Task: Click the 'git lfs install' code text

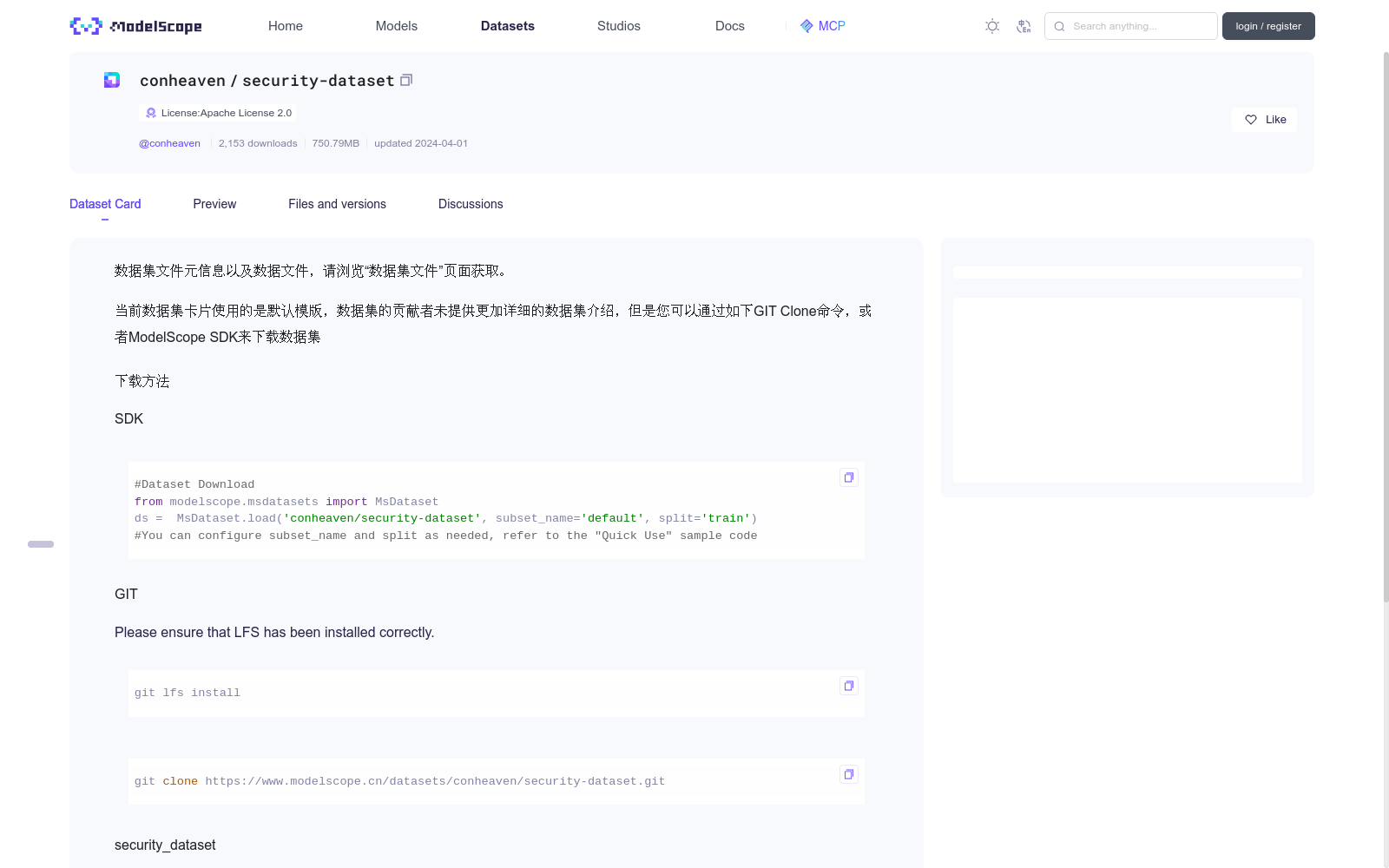Action: click(x=188, y=693)
